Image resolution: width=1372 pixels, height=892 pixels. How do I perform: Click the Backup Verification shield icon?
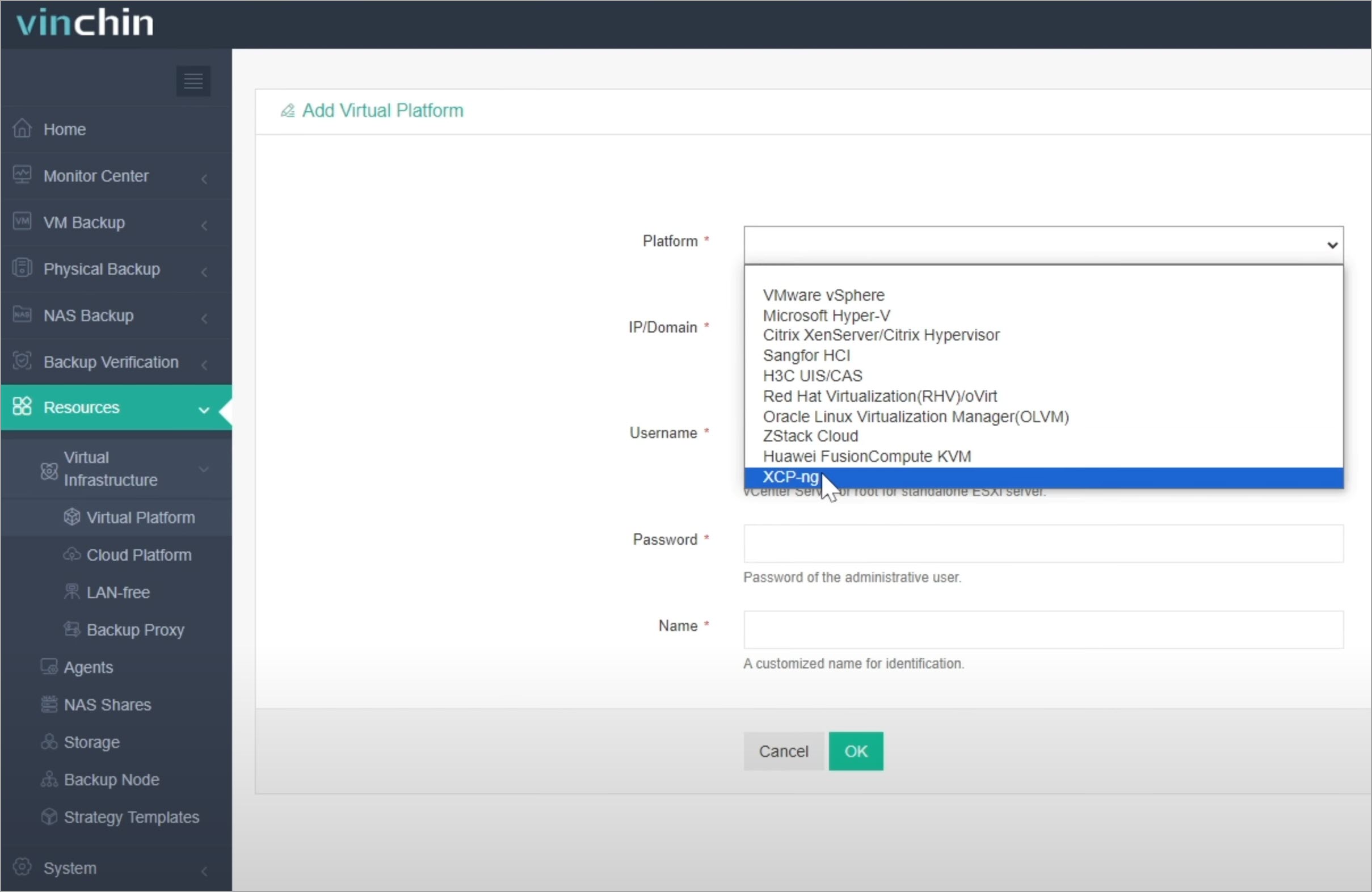tap(22, 361)
